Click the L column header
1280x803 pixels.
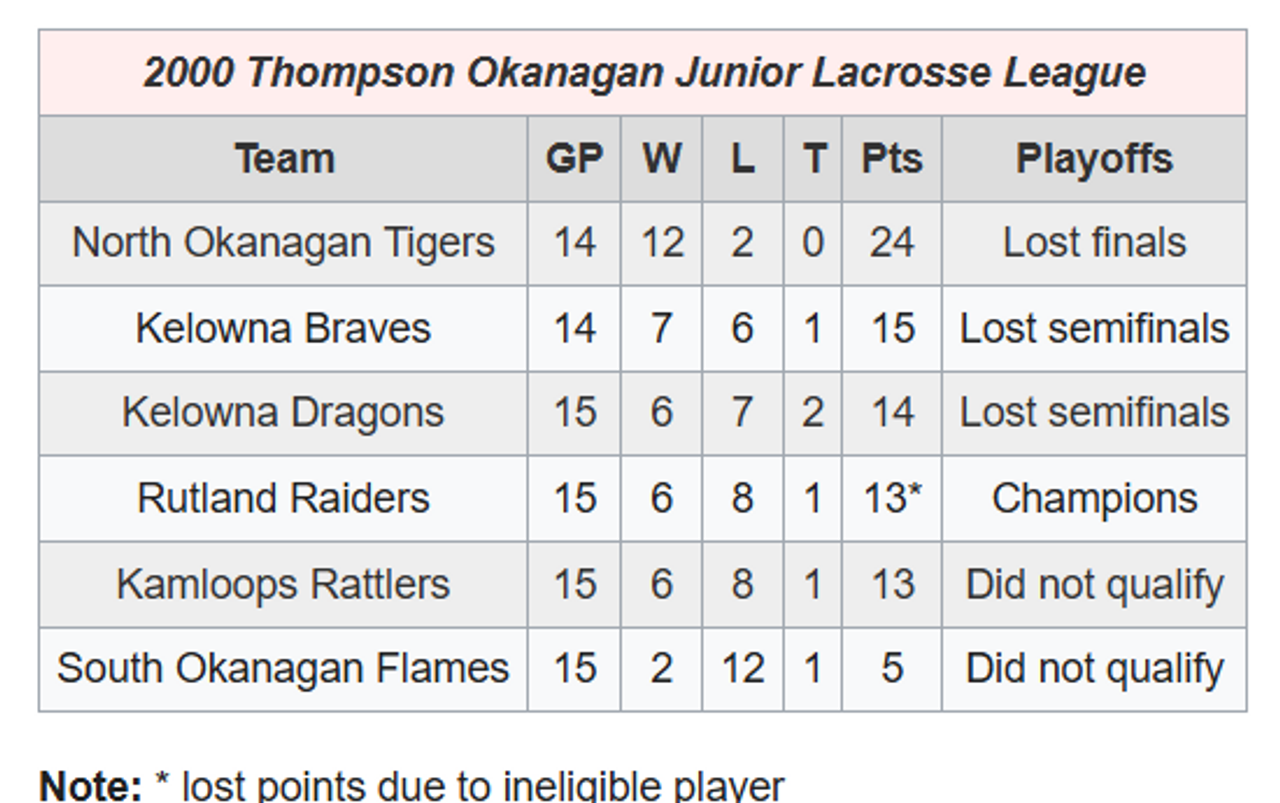[x=742, y=159]
